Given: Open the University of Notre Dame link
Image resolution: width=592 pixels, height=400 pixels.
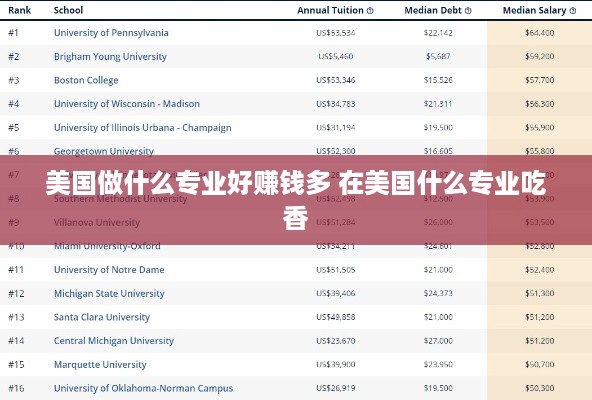Looking at the screenshot, I should click(x=109, y=270).
